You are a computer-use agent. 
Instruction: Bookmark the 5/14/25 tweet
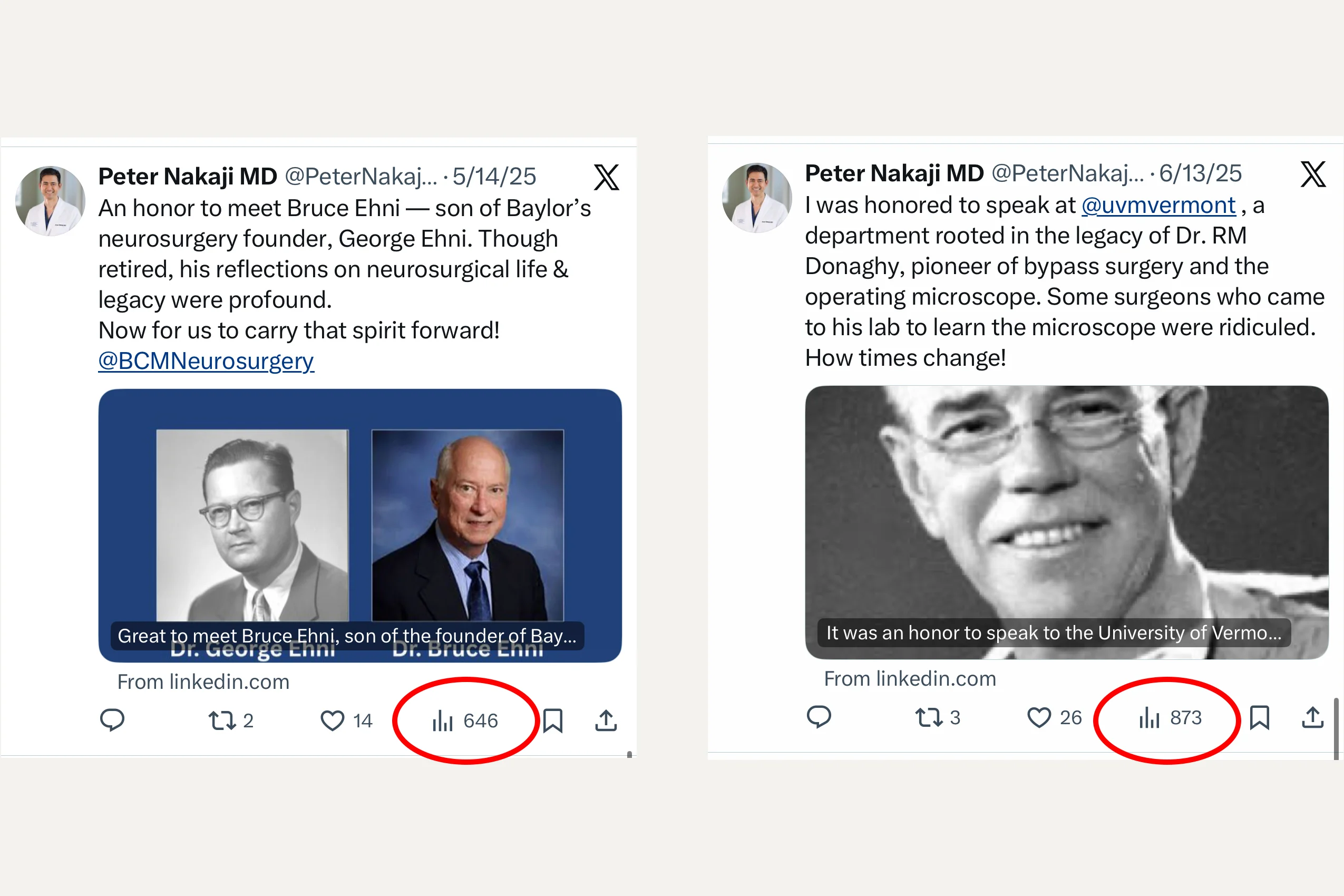[x=552, y=720]
